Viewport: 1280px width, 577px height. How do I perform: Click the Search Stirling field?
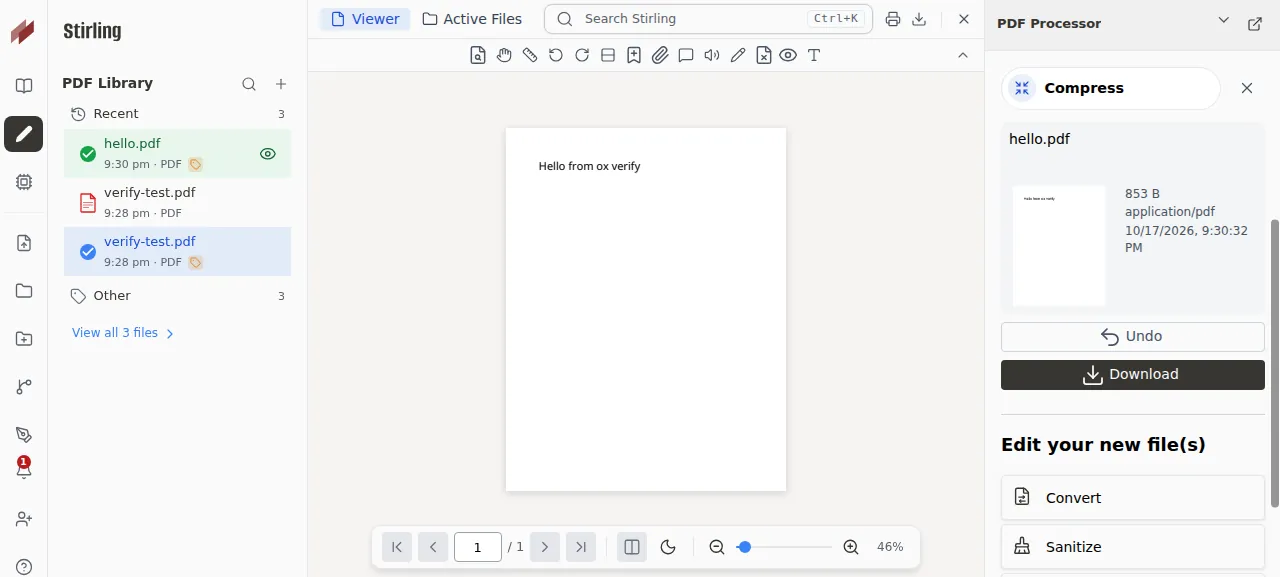(708, 19)
